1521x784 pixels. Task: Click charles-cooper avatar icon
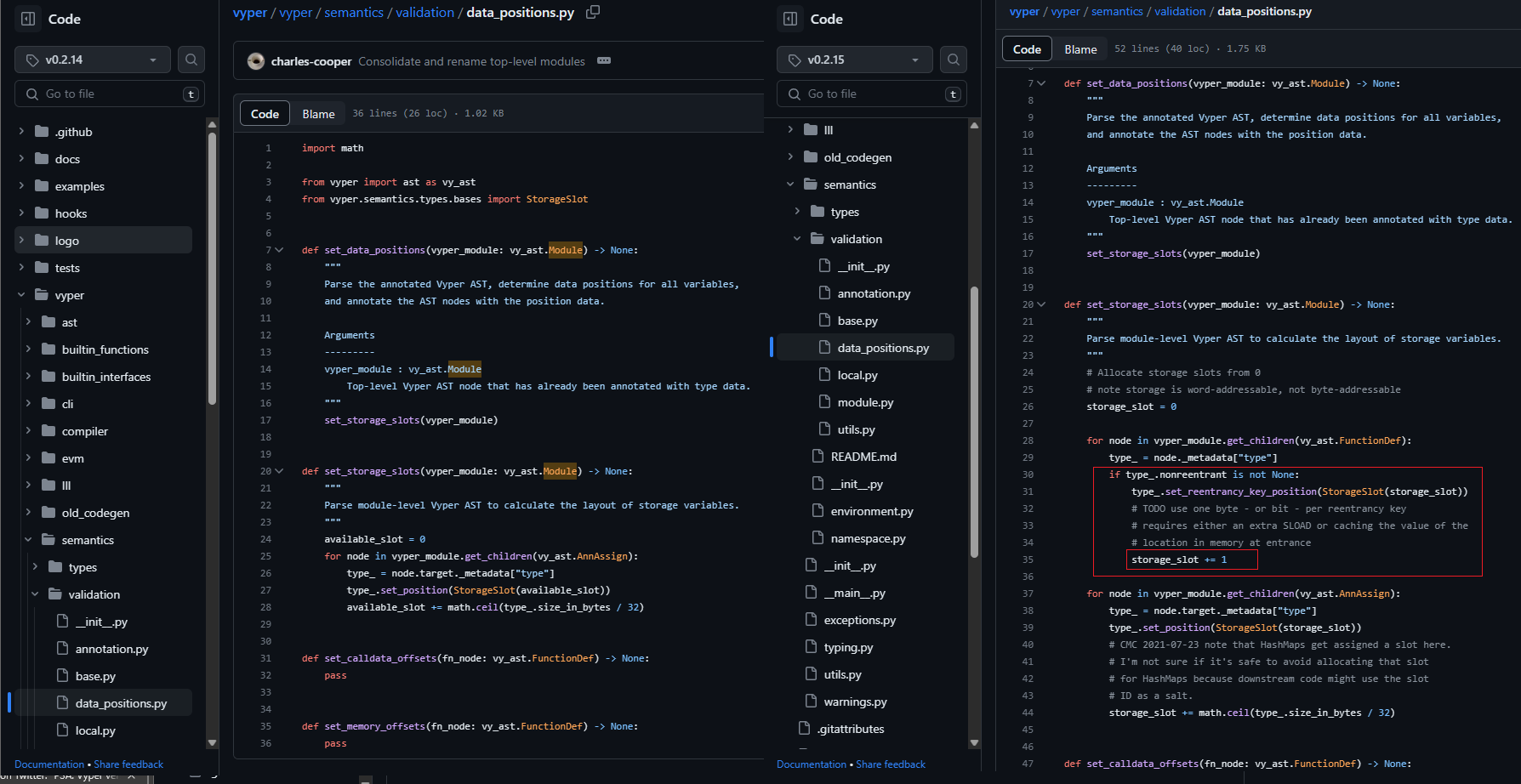[x=255, y=61]
